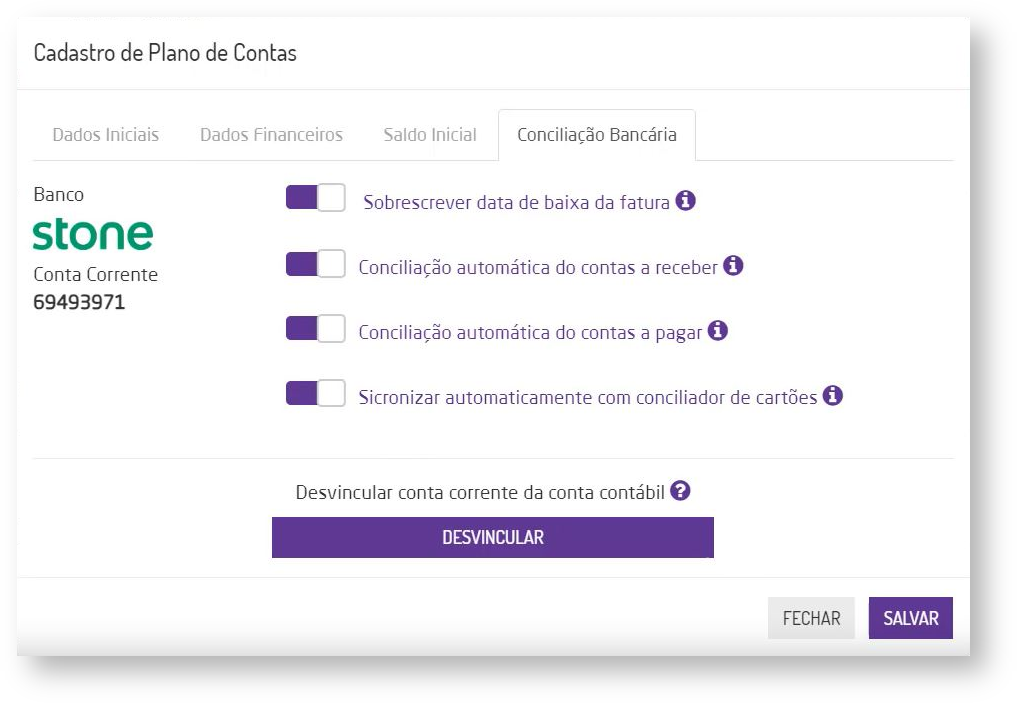Screen dimensions: 1018x704
Task: Click FECHAR to close the dialog
Action: (x=811, y=619)
